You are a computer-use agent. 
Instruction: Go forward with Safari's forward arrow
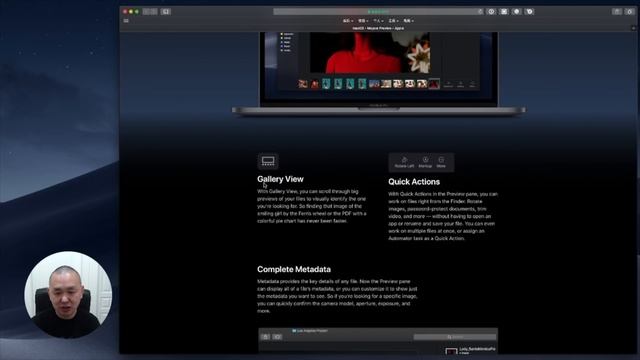pyautogui.click(x=154, y=12)
